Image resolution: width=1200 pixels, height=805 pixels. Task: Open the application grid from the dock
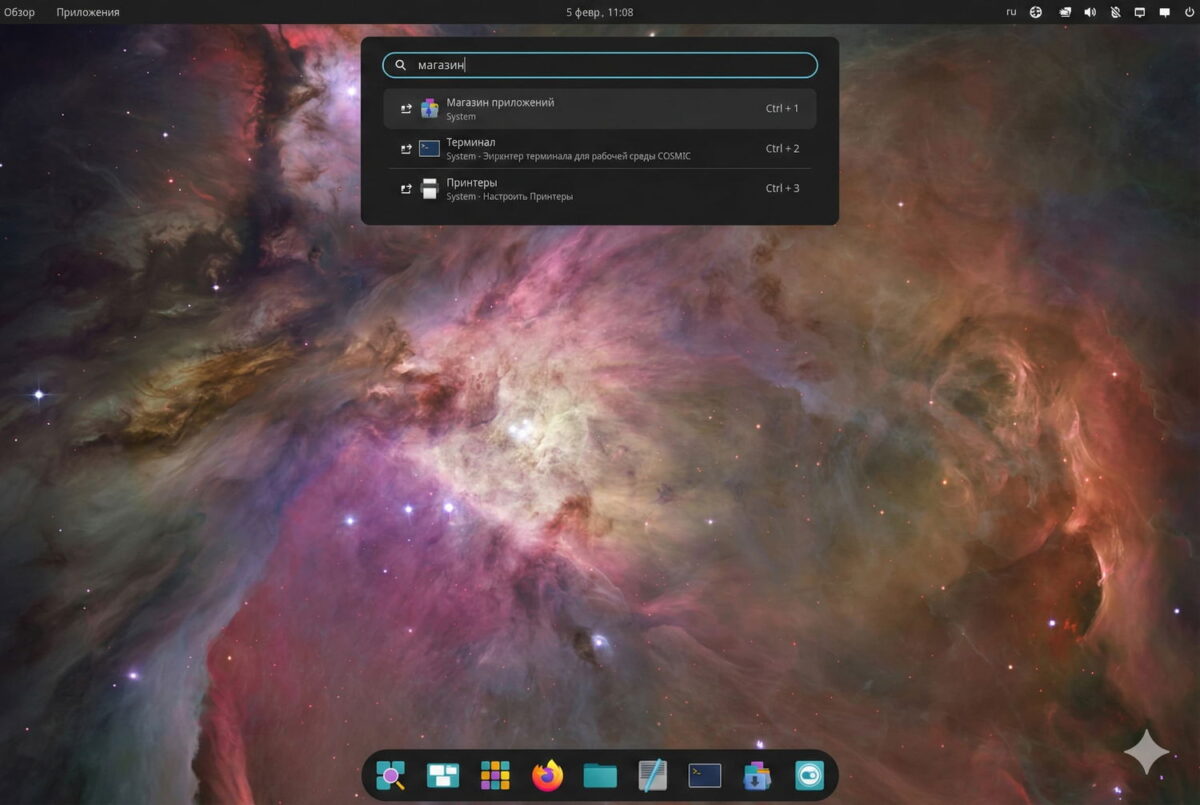[x=495, y=774]
